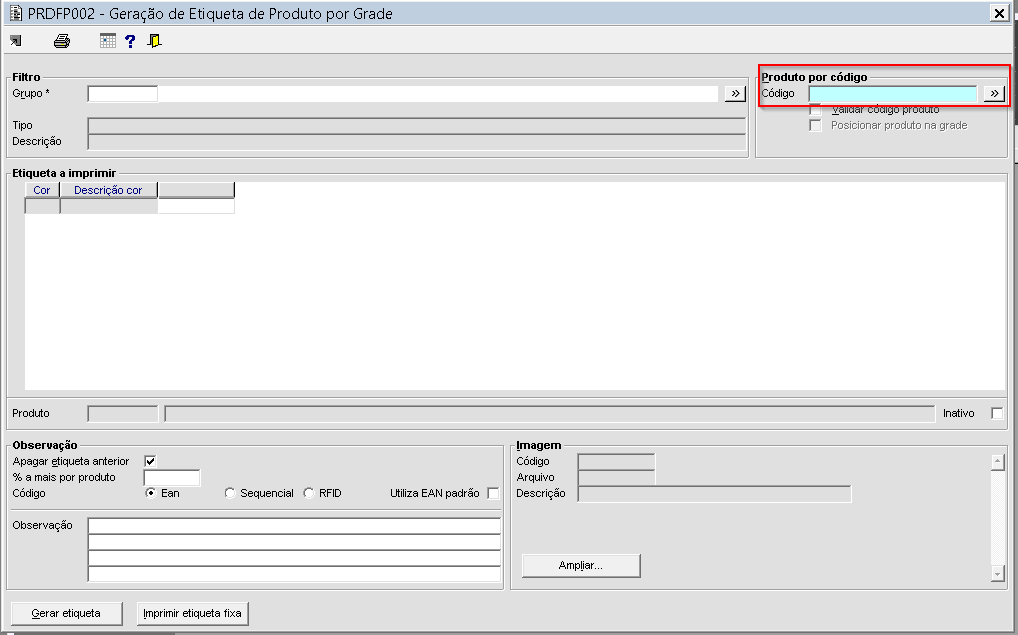
Task: Click the Imagem Código field
Action: point(616,461)
